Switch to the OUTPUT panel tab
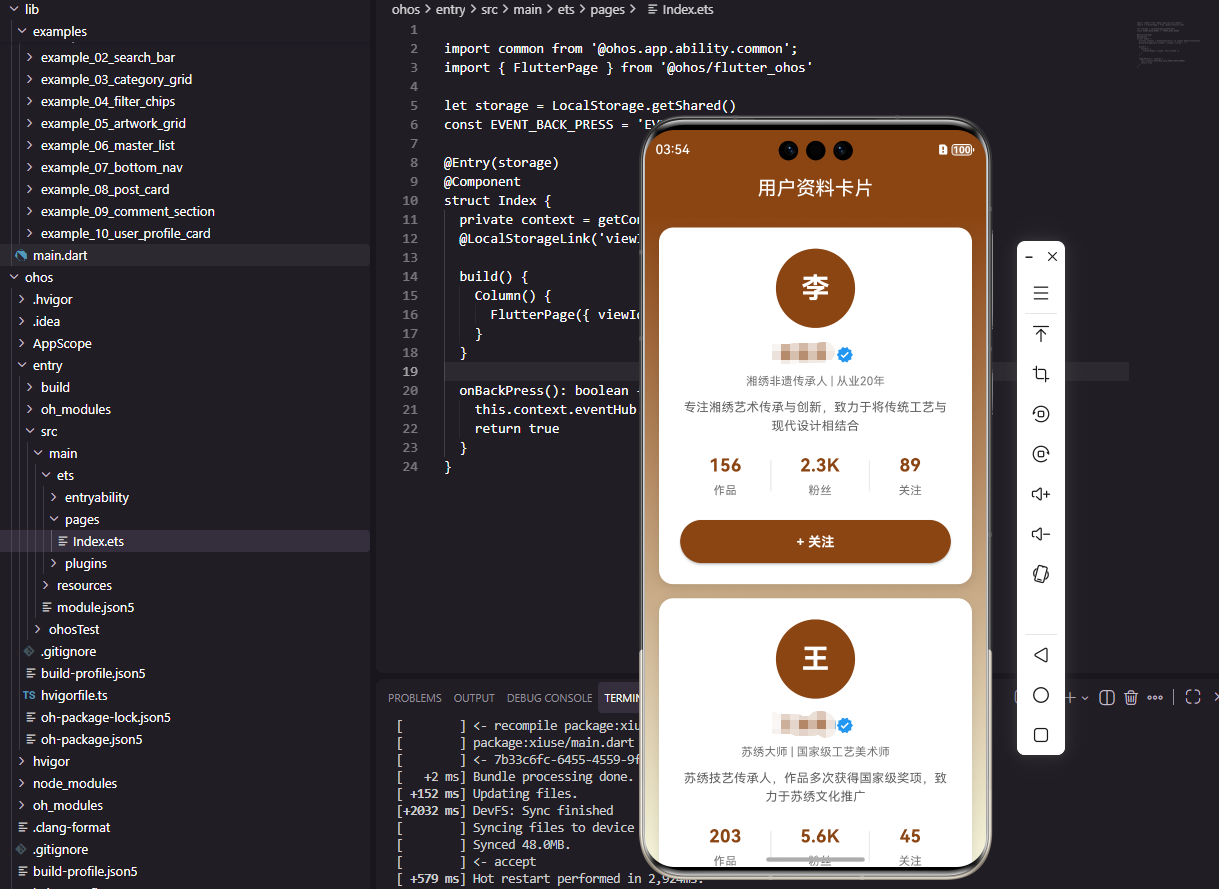Viewport: 1219px width, 889px height. 474,698
